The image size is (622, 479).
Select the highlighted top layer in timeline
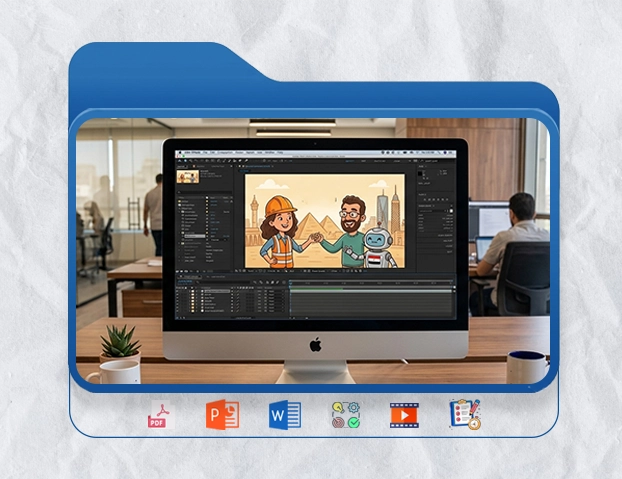coord(217,291)
